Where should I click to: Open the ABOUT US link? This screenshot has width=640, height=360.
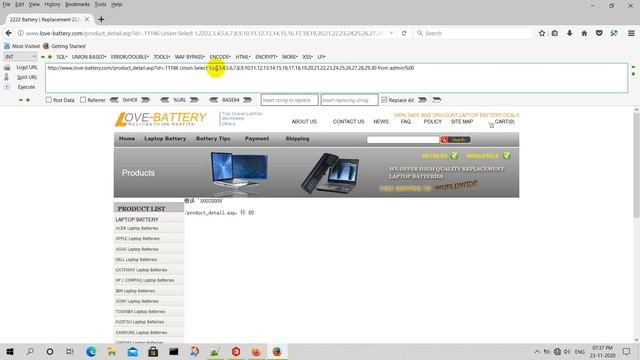pos(304,122)
